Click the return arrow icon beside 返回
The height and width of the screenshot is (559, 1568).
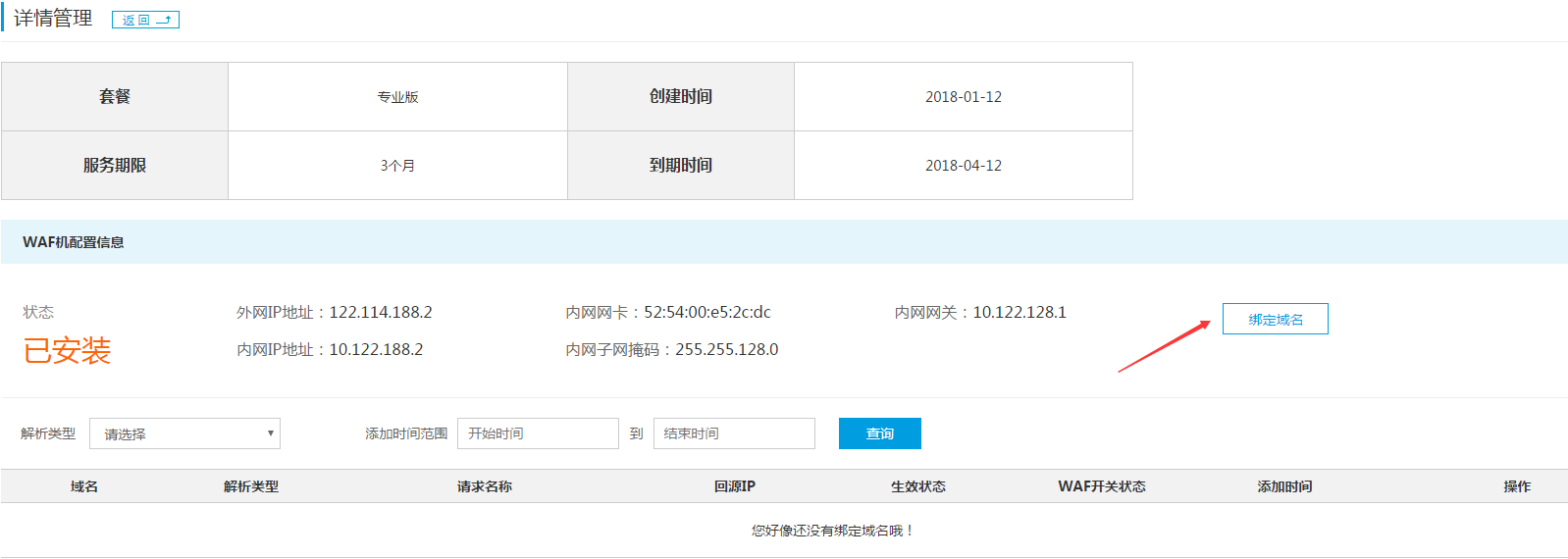164,20
